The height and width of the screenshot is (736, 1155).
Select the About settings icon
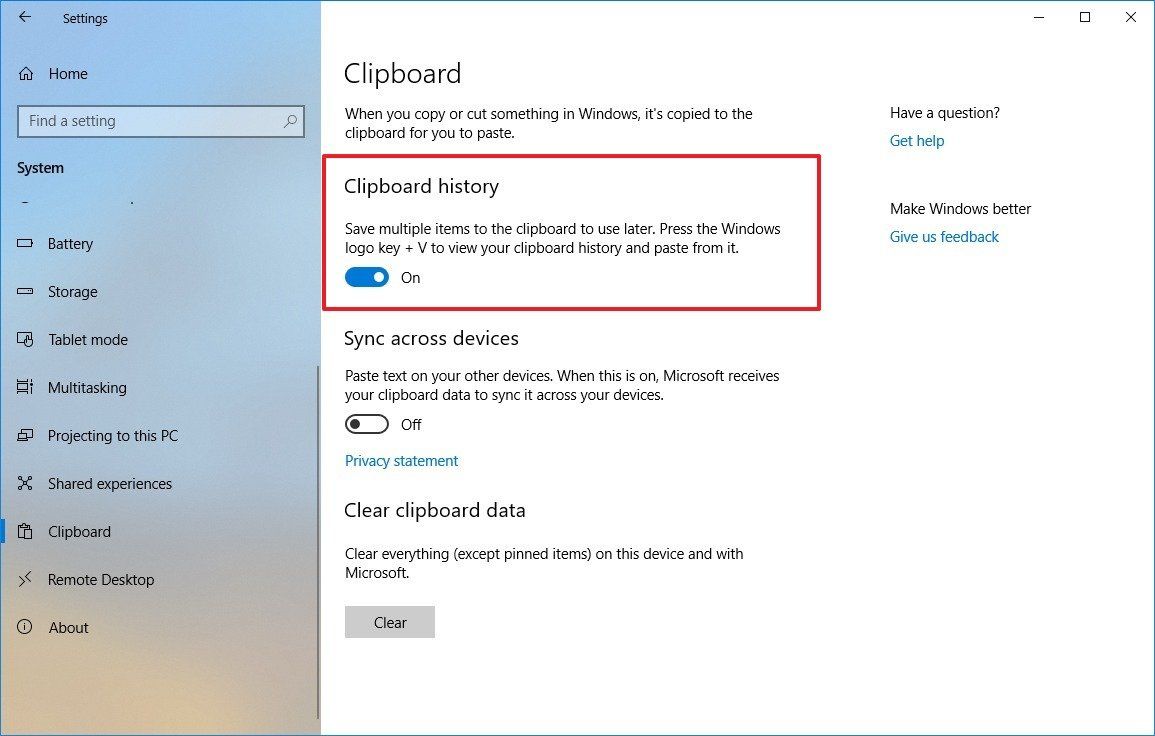(x=25, y=627)
